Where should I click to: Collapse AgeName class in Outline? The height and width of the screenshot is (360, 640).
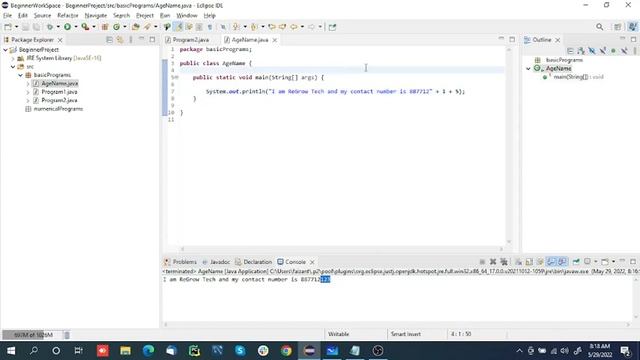coord(528,69)
